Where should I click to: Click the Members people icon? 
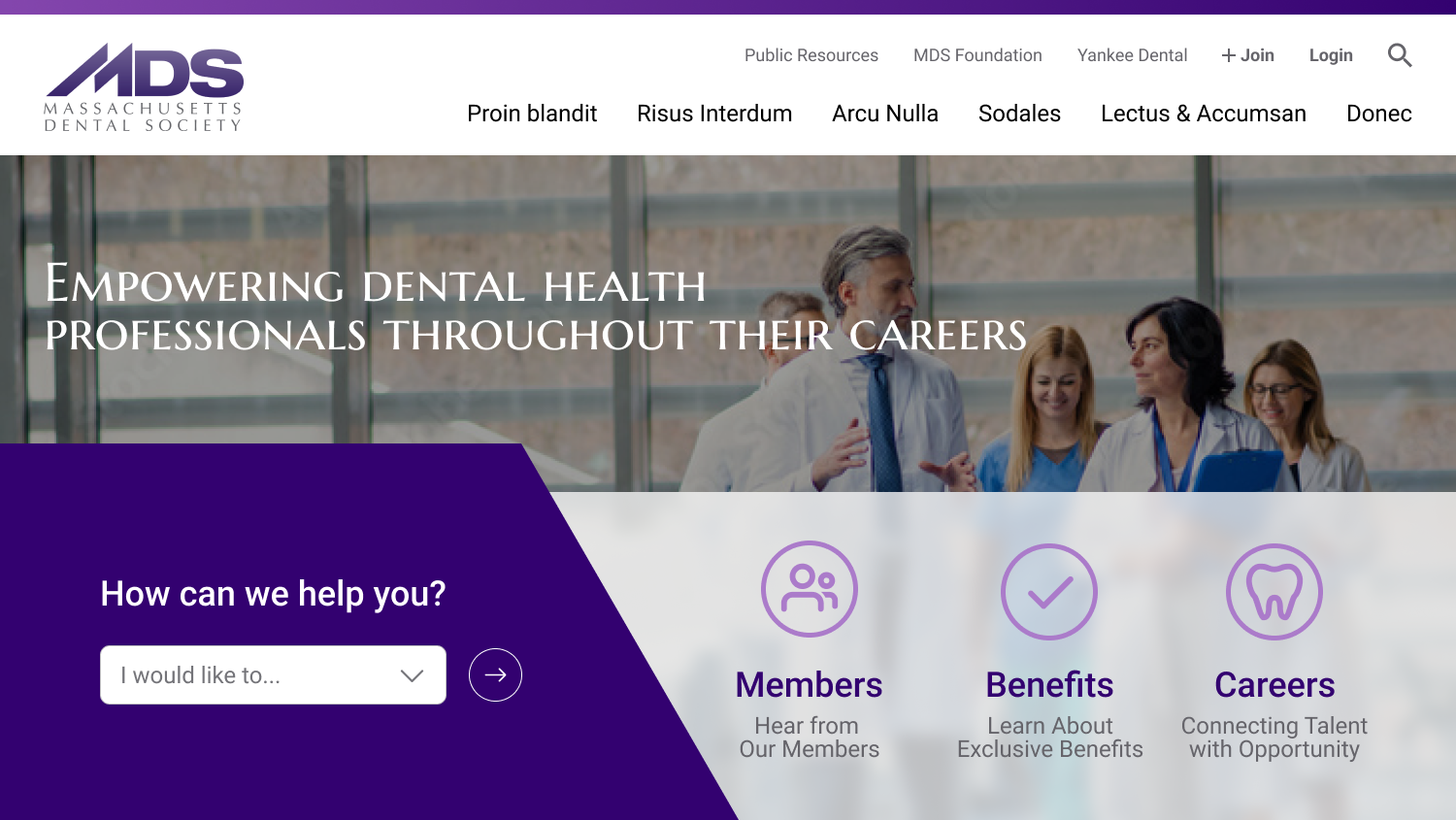[x=810, y=589]
